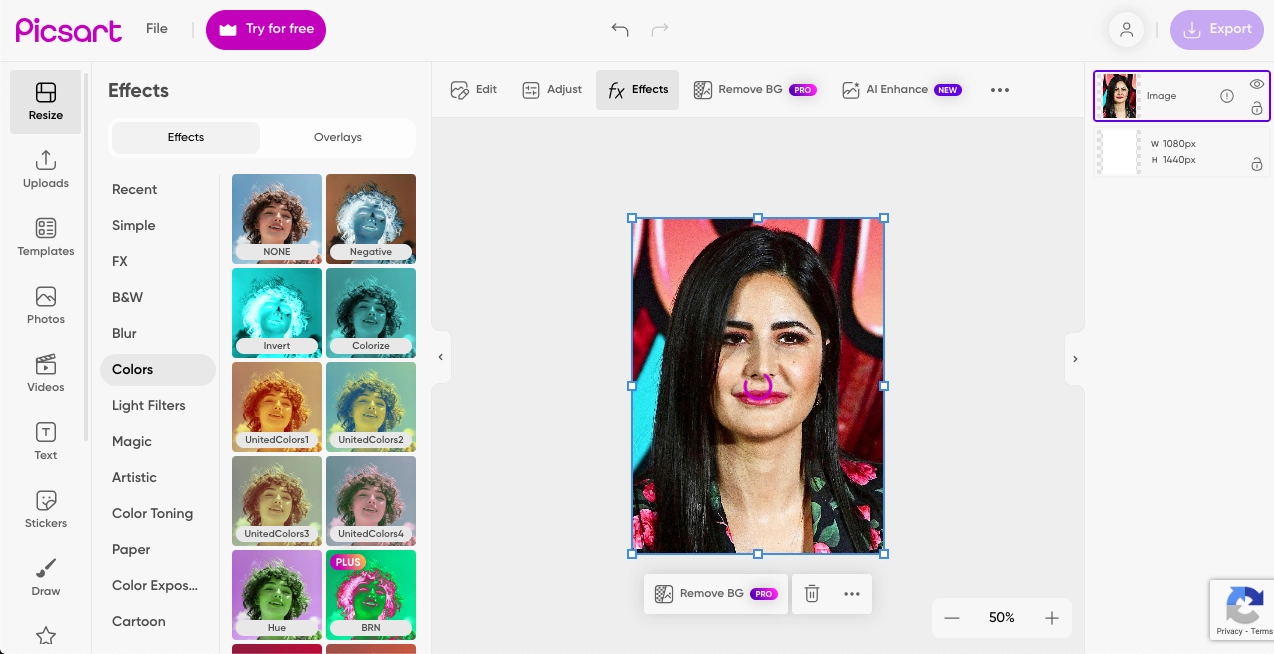Click the Export button
This screenshot has height=654, width=1274.
1216,30
